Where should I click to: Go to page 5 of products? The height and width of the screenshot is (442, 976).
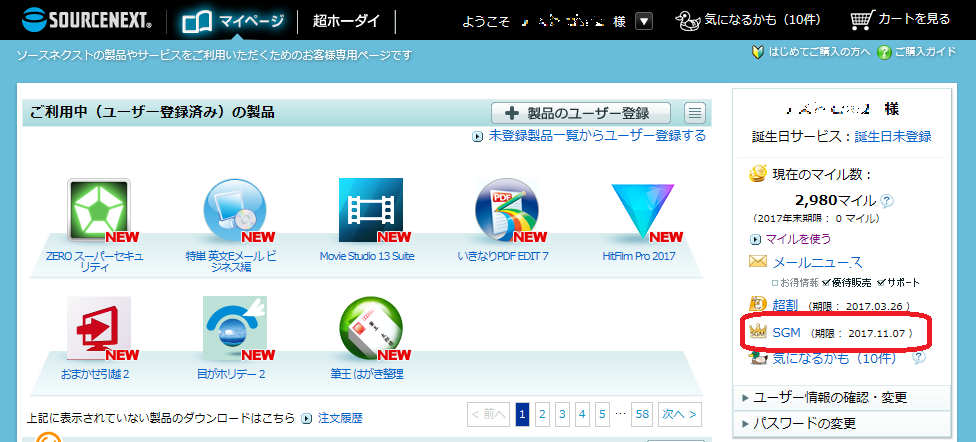click(x=602, y=414)
